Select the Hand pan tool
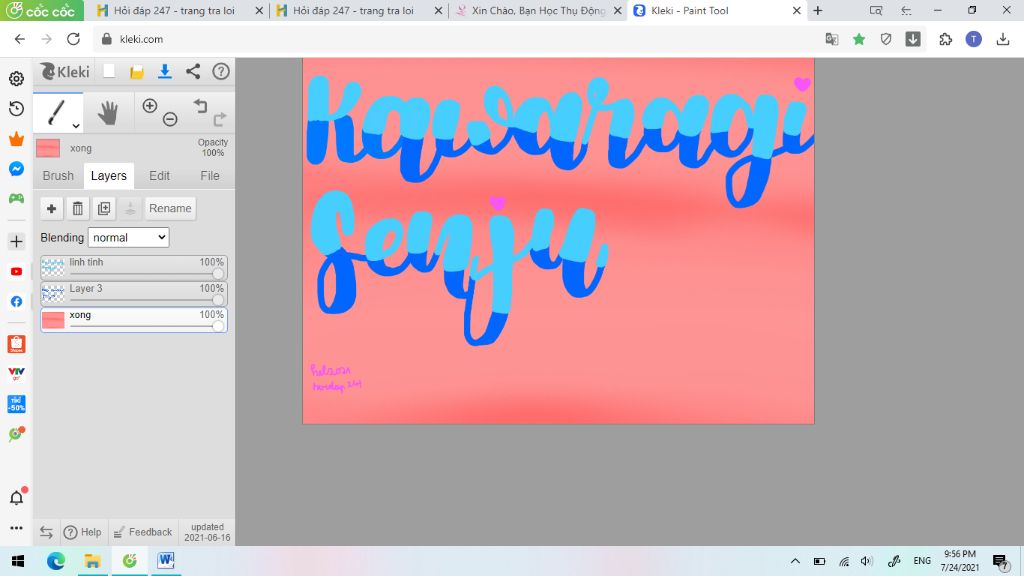 coord(108,112)
